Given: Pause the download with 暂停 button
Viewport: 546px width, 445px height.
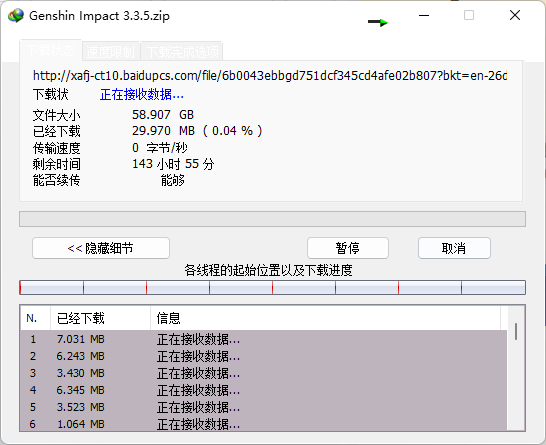Looking at the screenshot, I should (348, 248).
